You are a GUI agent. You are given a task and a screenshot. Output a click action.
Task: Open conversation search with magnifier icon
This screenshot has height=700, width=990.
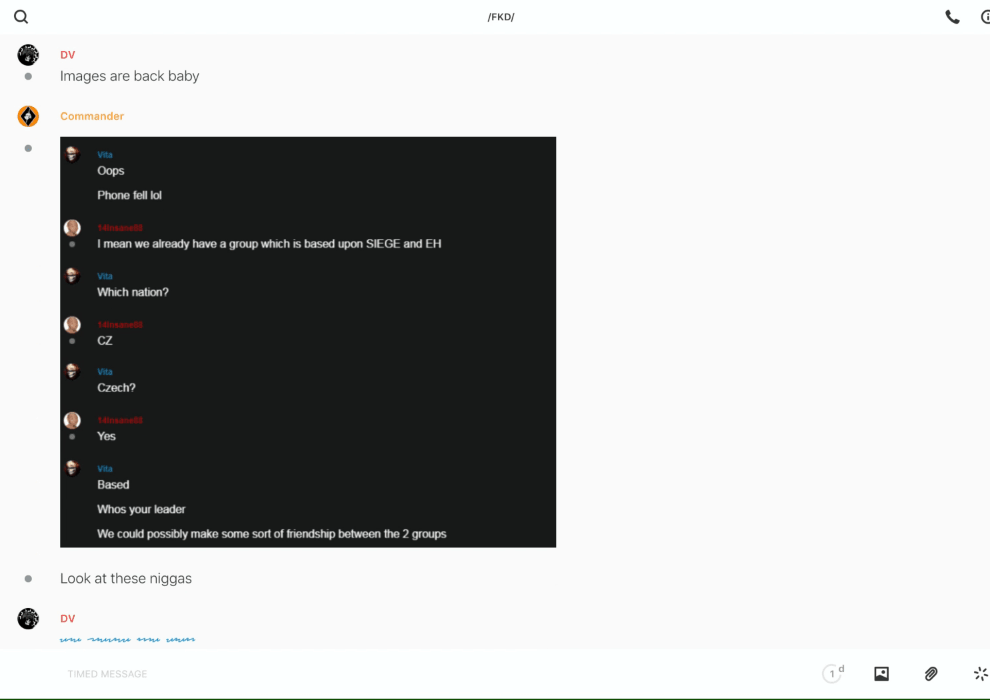pos(21,17)
